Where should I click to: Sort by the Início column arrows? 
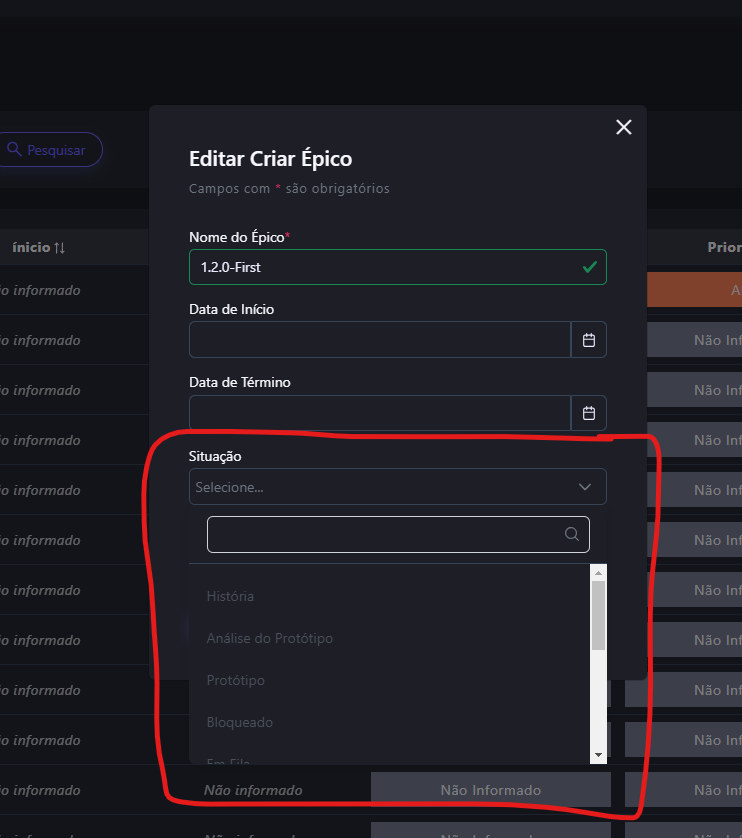59,247
